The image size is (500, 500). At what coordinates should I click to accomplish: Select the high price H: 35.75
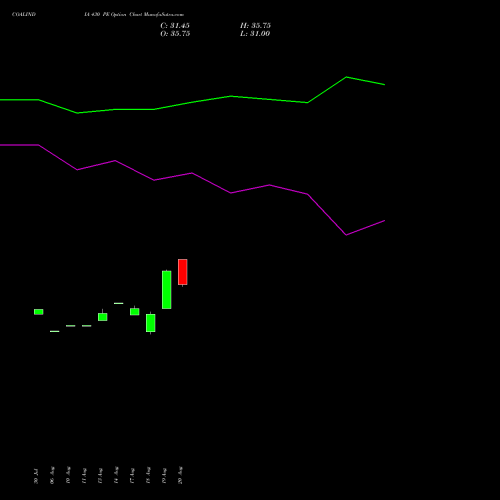pos(255,26)
